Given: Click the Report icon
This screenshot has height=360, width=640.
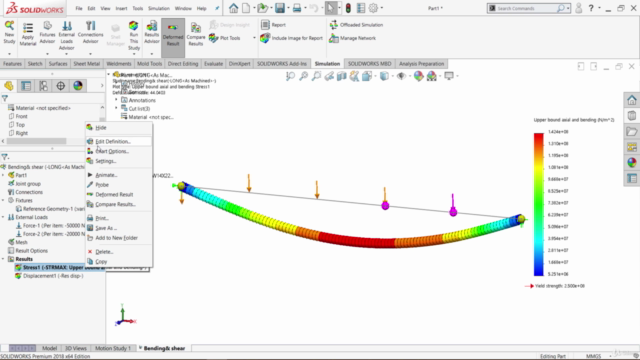Looking at the screenshot, I should point(265,25).
